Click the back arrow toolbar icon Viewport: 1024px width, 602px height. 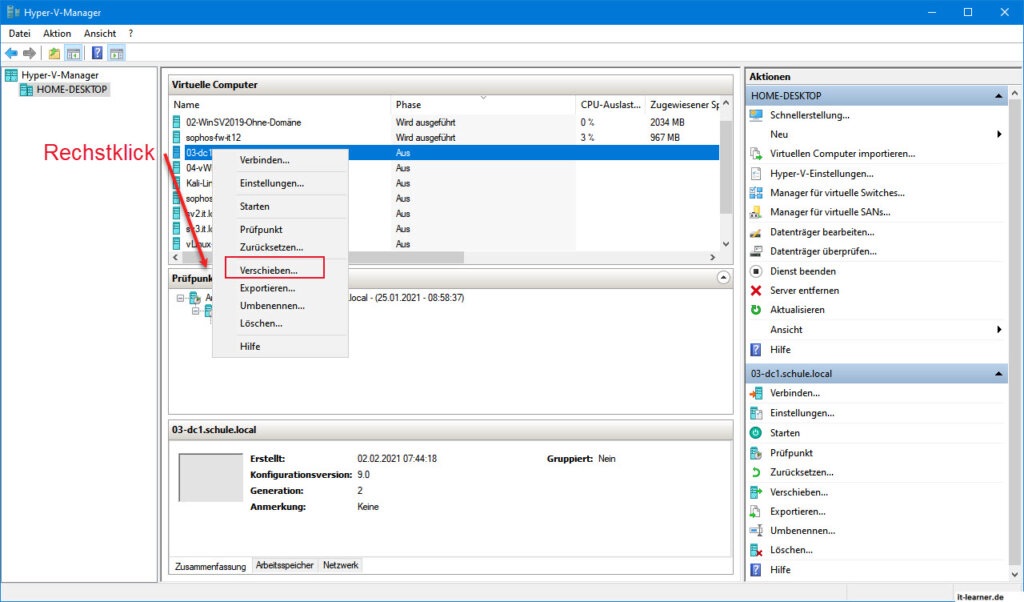tap(11, 54)
